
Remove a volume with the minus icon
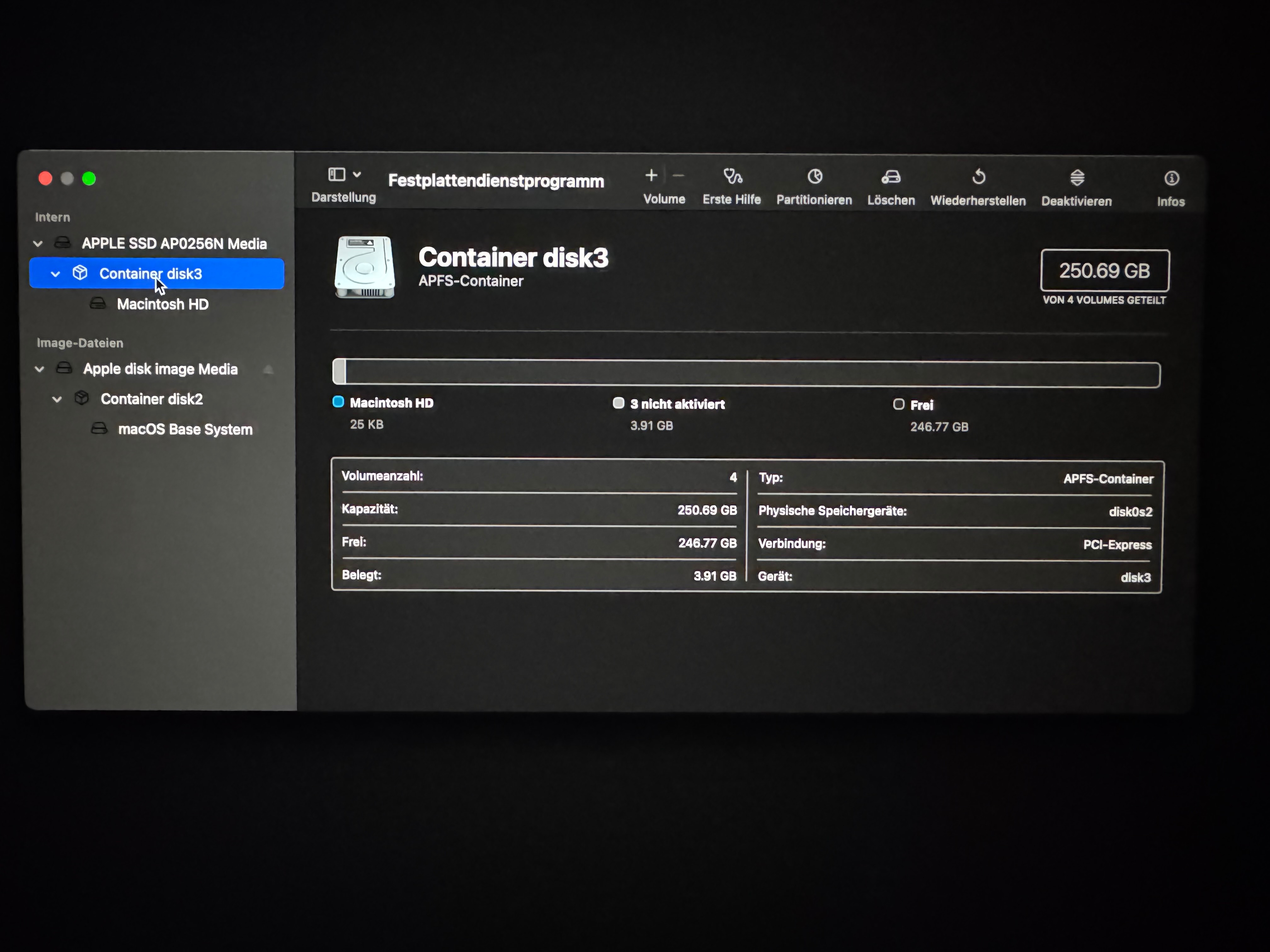679,176
